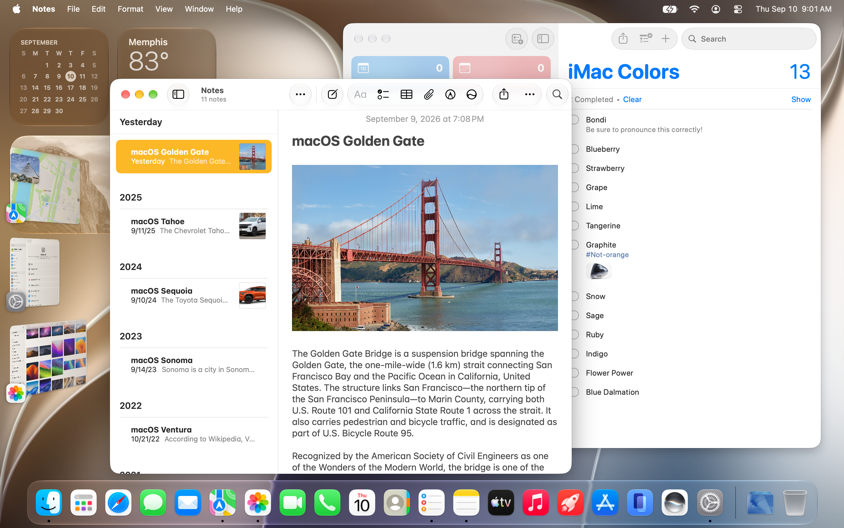Click Show completed reminders

click(x=801, y=100)
